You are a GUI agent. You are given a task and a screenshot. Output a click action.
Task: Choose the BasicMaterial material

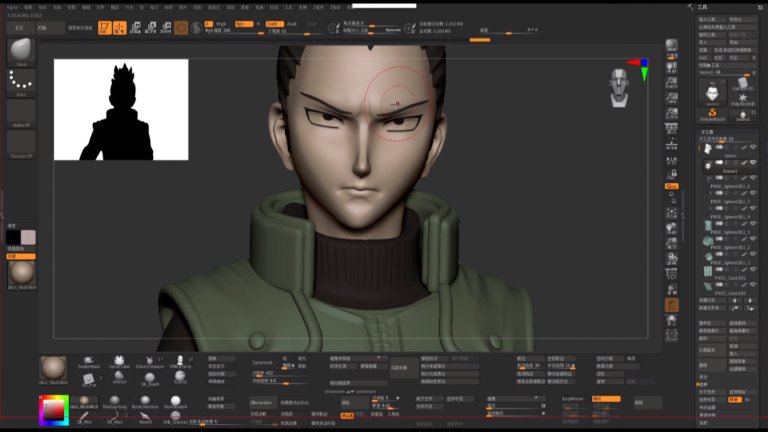click(x=145, y=403)
